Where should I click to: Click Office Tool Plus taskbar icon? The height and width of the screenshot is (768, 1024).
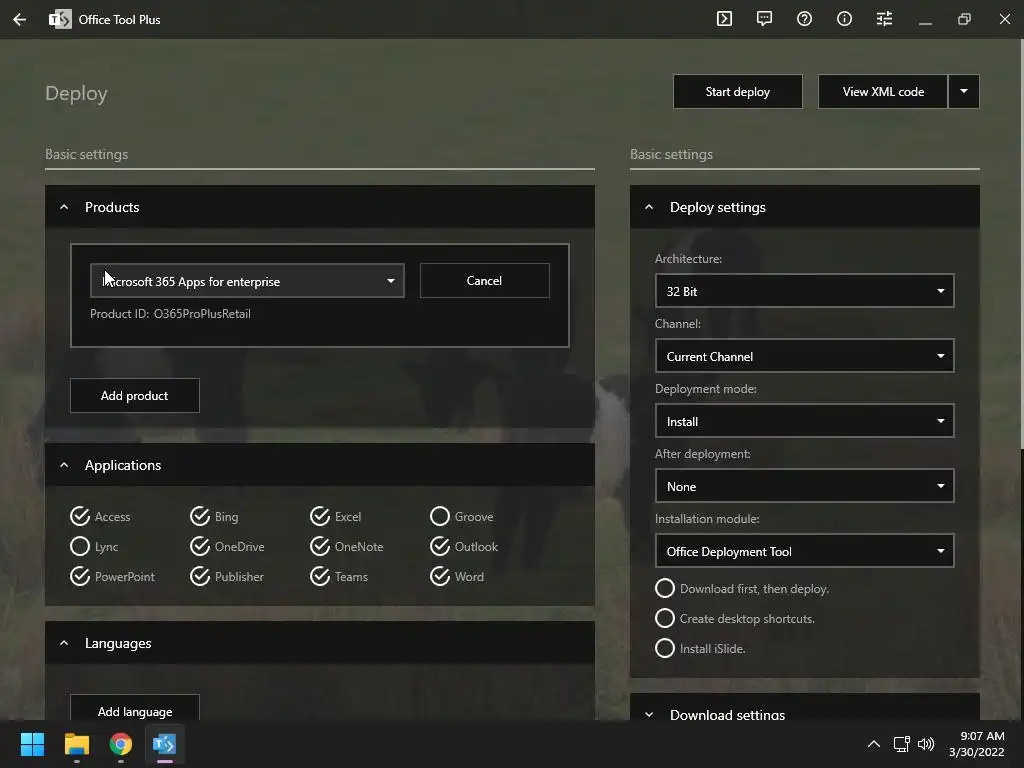point(165,744)
